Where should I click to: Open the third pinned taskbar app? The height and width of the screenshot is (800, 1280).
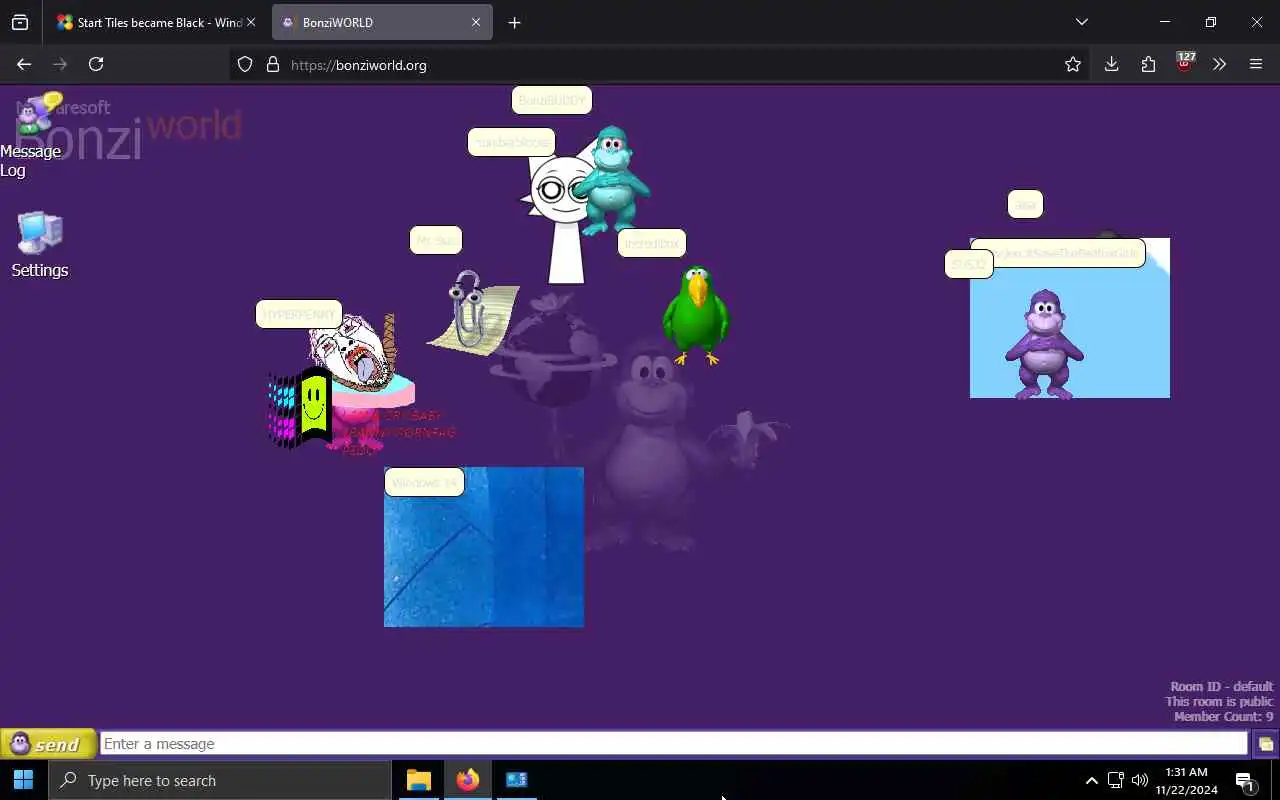pyautogui.click(x=516, y=780)
